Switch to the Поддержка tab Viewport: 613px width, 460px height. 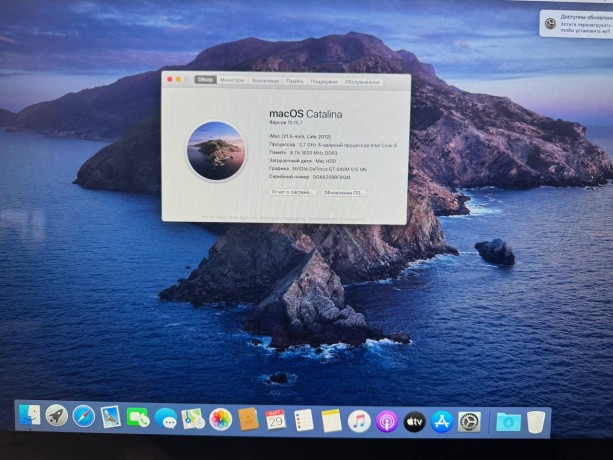click(x=324, y=82)
